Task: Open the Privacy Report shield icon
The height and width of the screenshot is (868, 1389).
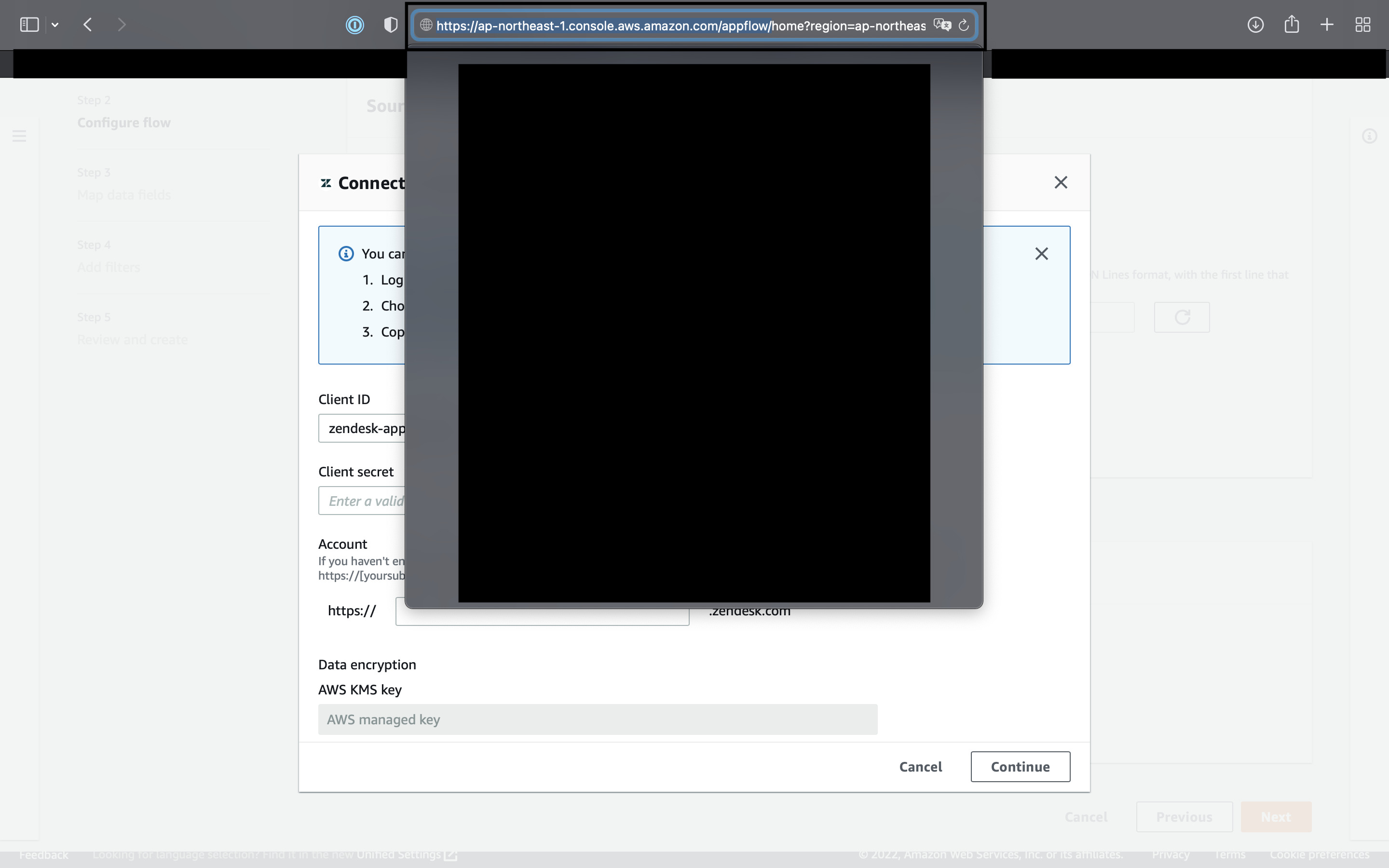Action: tap(389, 24)
